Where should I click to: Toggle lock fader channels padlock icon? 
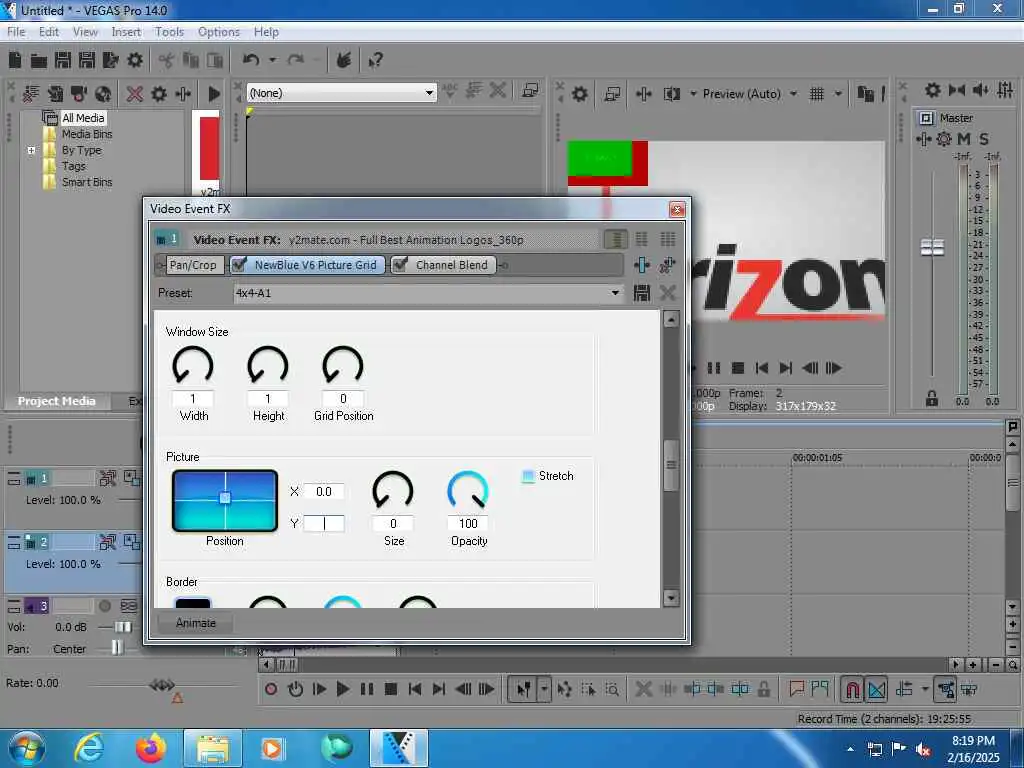pyautogui.click(x=932, y=398)
